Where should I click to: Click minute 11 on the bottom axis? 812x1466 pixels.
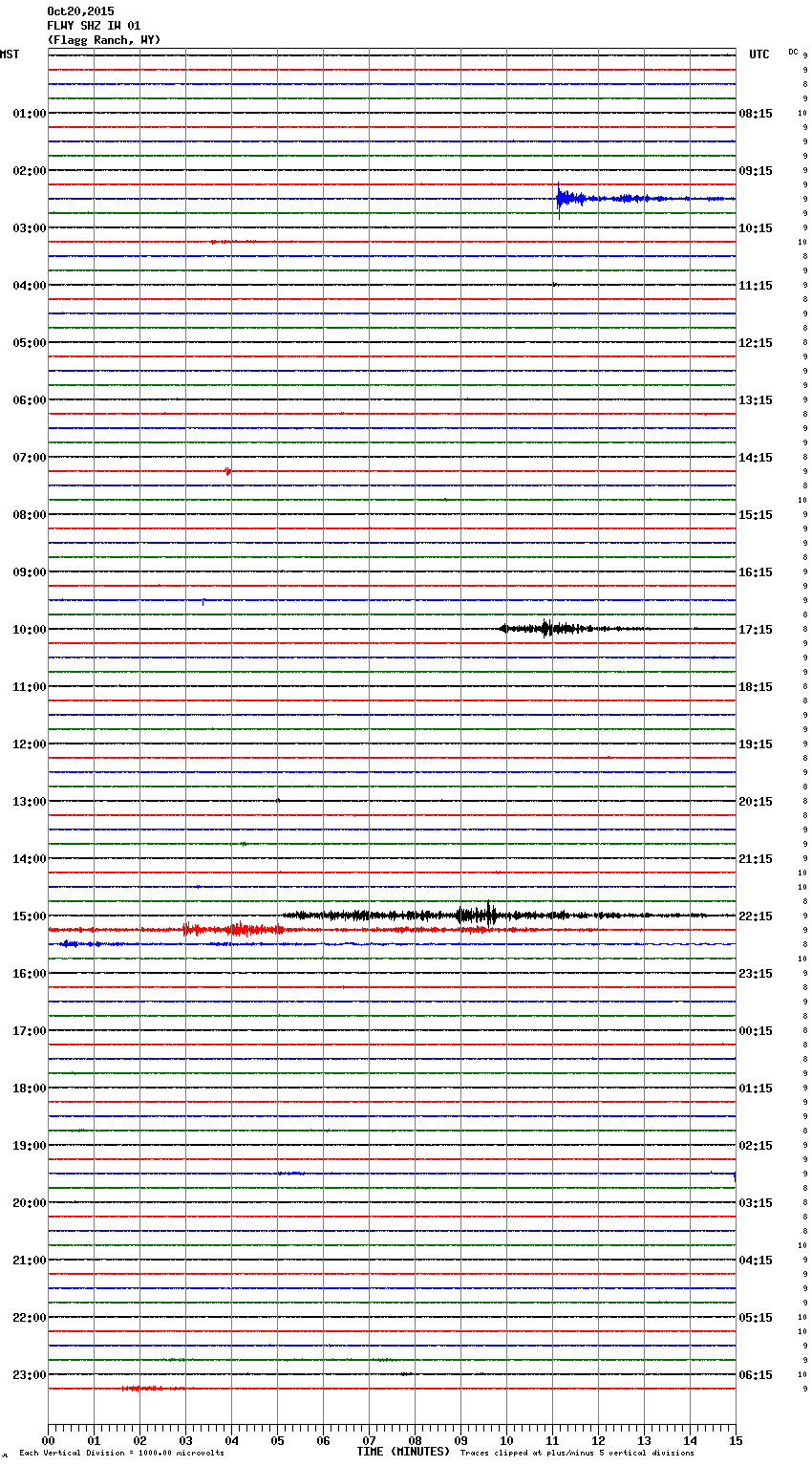(x=552, y=1440)
